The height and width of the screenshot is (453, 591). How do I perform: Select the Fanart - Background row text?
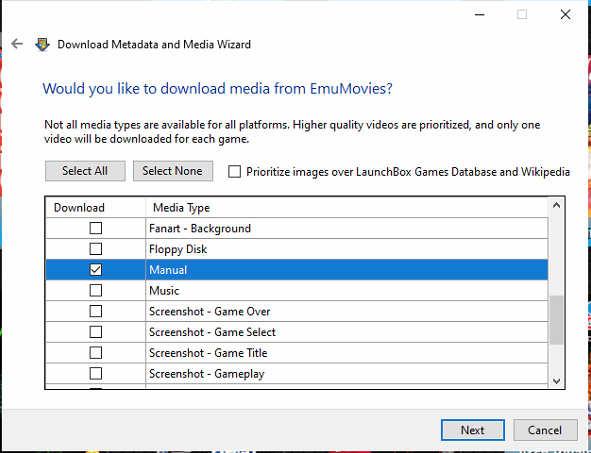[200, 228]
